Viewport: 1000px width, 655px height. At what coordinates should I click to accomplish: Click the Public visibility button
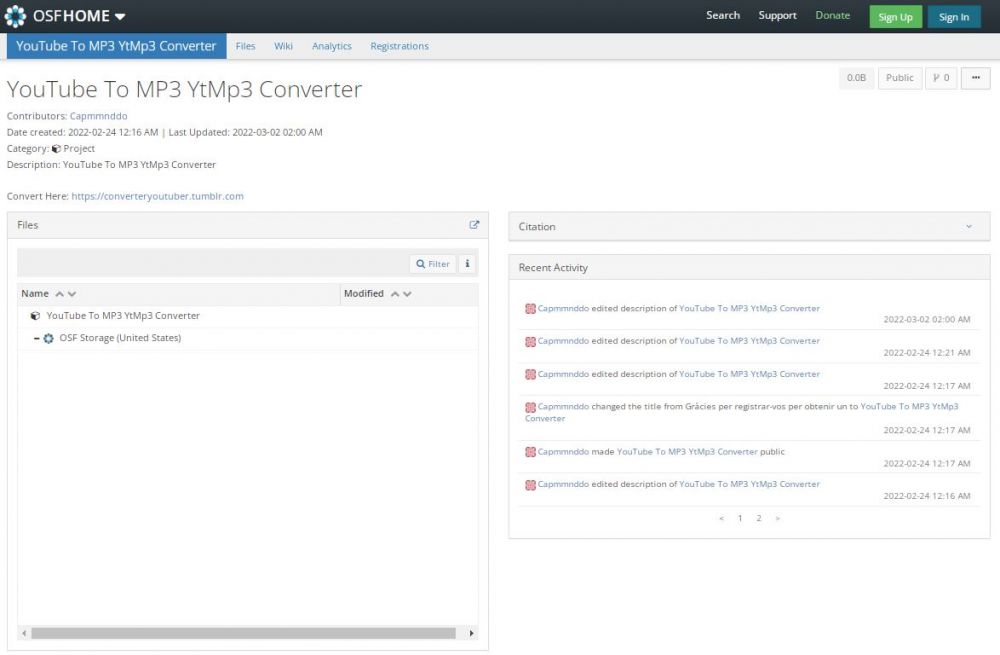899,78
